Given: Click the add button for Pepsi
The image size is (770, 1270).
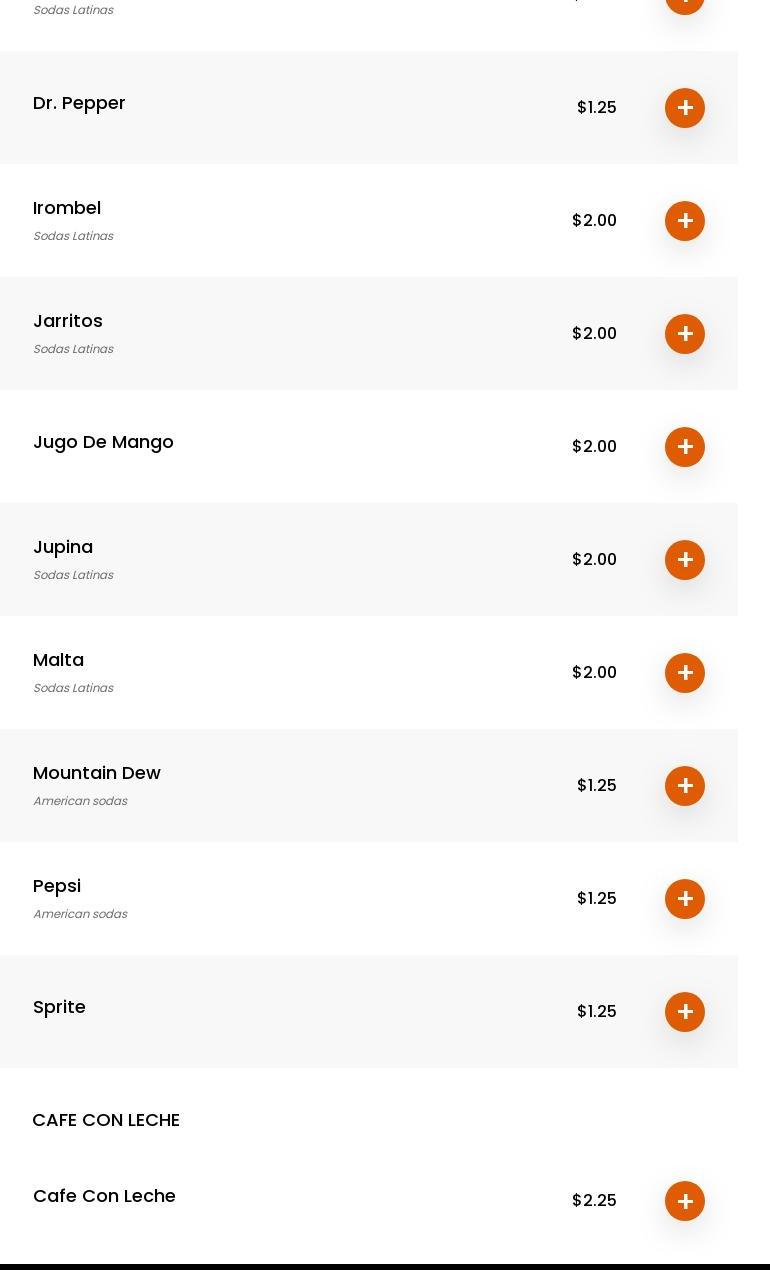Looking at the screenshot, I should [x=685, y=899].
